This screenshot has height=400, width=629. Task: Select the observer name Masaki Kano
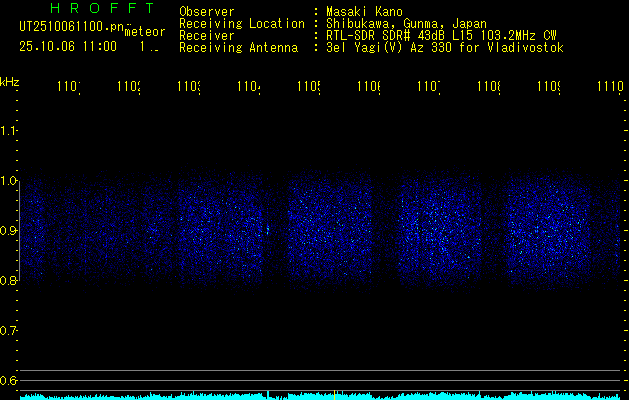[364, 12]
